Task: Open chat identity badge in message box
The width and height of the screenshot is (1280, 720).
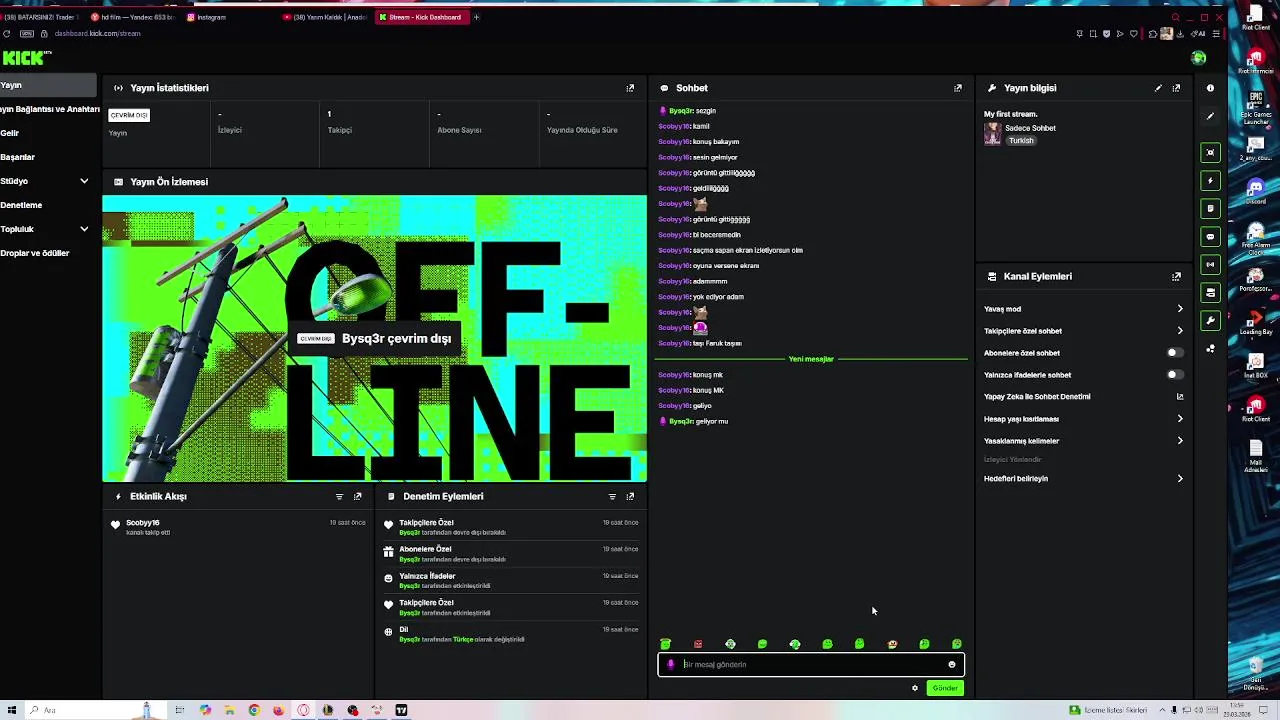Action: pos(671,664)
